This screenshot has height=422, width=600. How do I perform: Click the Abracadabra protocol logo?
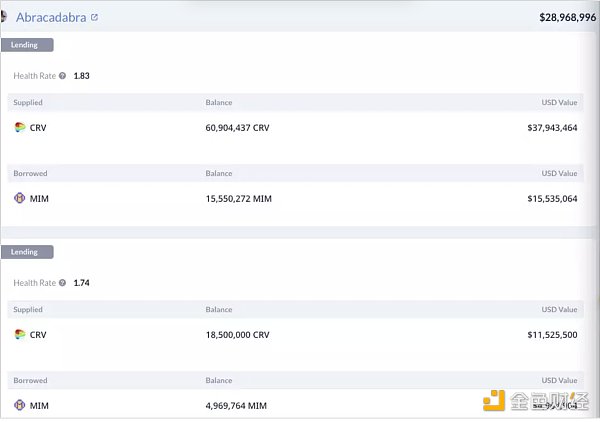[3, 17]
